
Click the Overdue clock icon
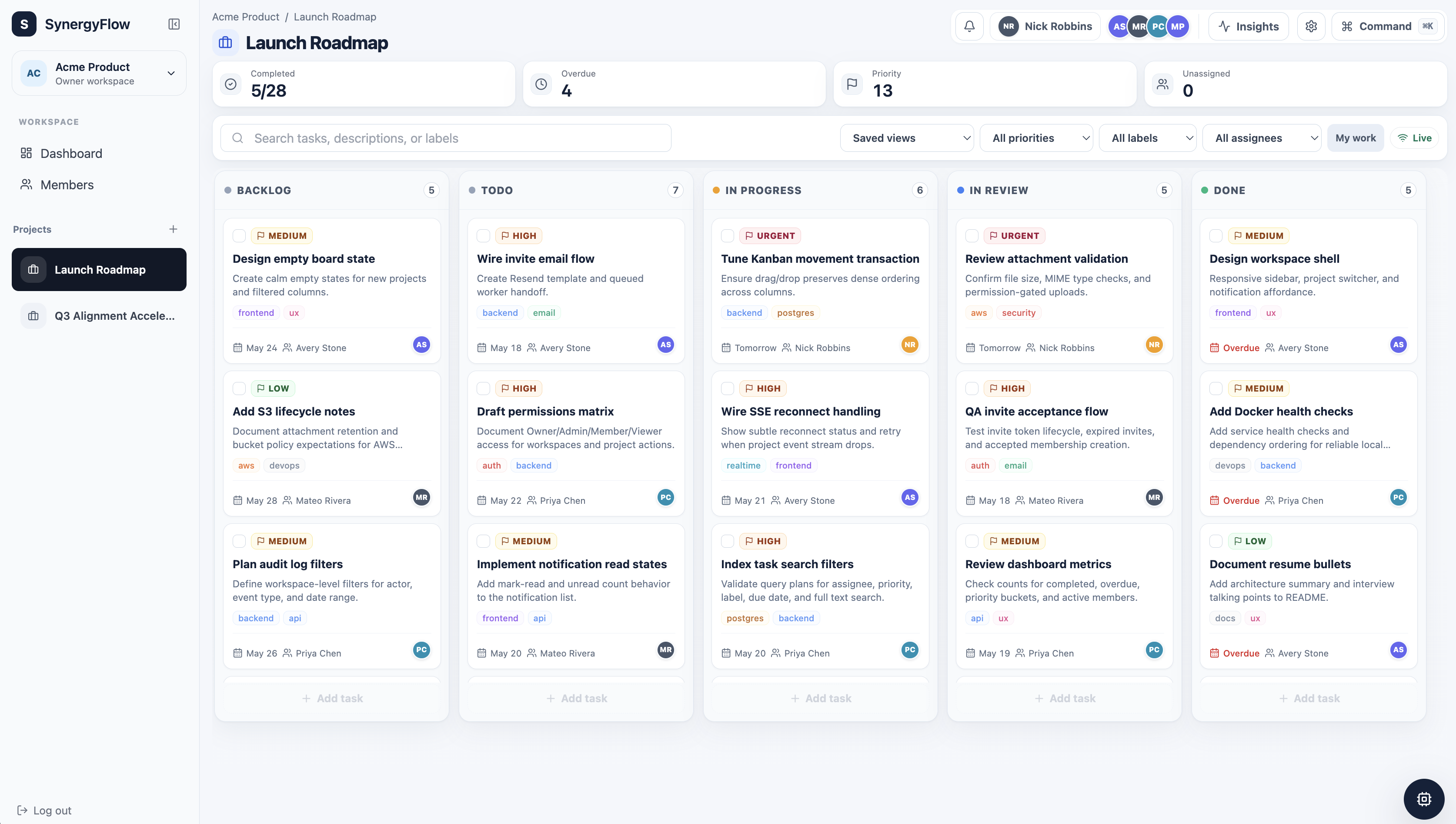(541, 84)
